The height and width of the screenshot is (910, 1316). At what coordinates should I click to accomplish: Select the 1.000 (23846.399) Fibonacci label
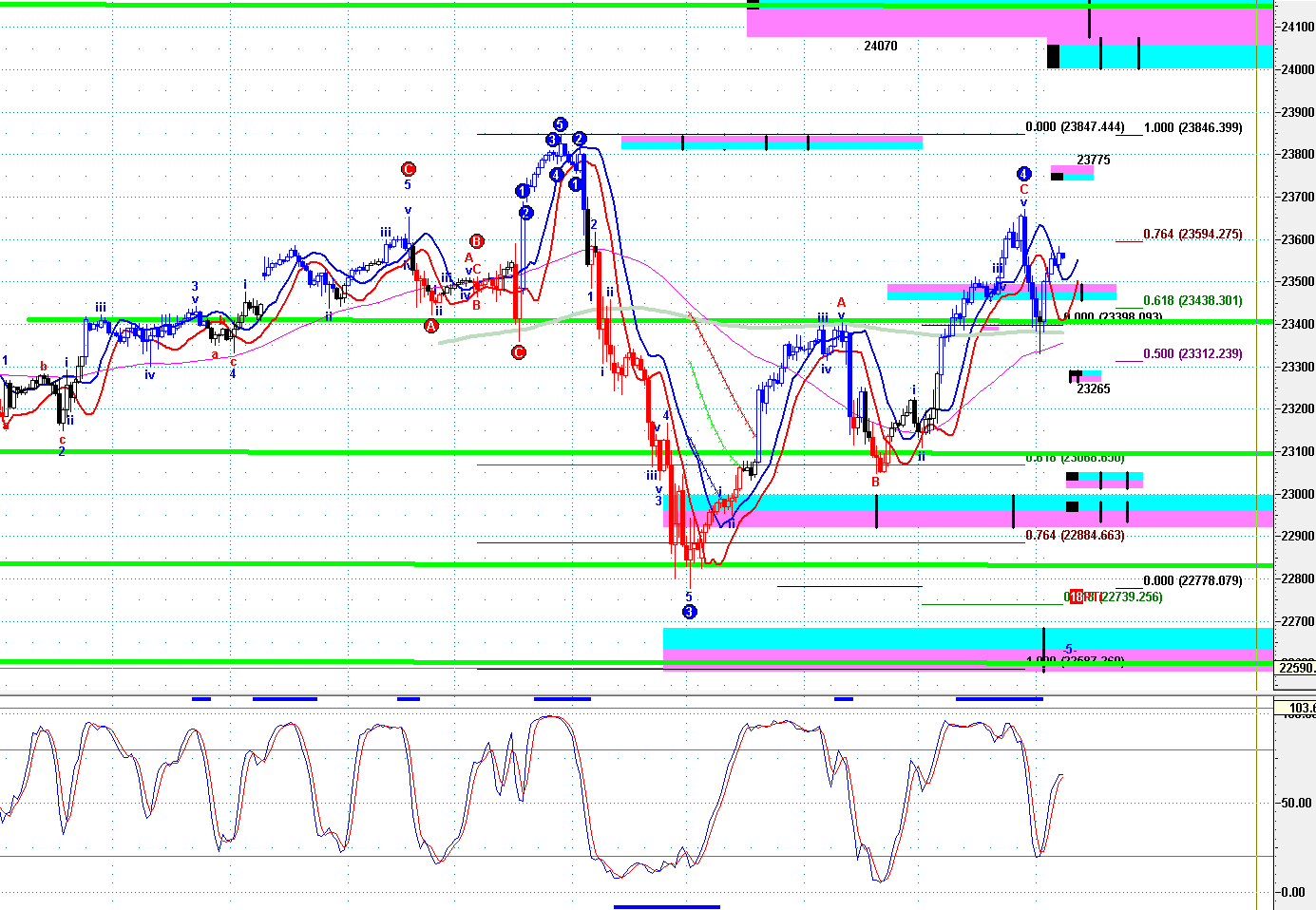pyautogui.click(x=1192, y=127)
